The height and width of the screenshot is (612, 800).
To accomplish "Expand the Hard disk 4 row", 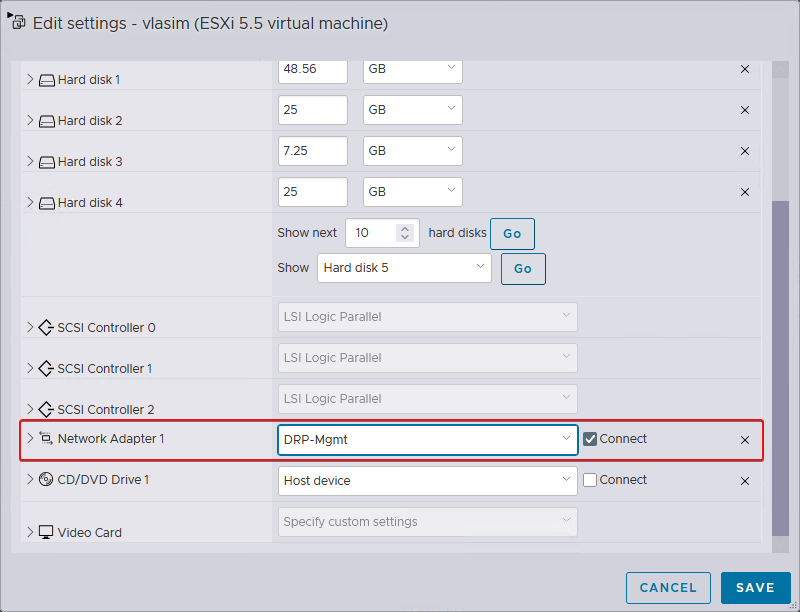I will (x=30, y=202).
